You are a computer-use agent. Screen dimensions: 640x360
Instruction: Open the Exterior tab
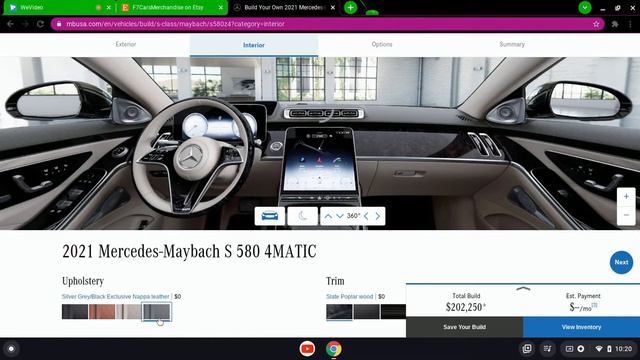(x=126, y=44)
